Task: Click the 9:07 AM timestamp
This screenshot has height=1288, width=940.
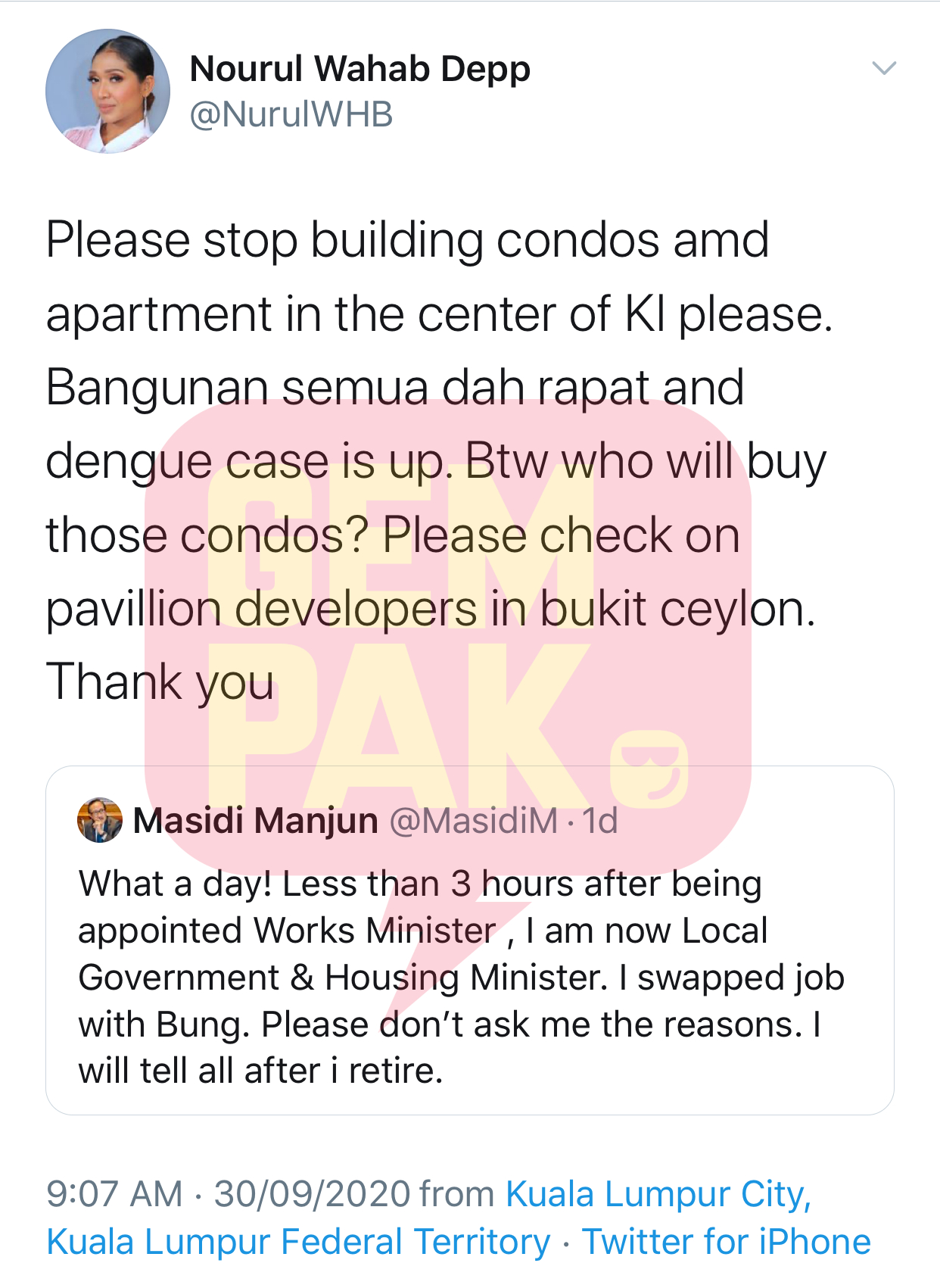Action: (115, 1194)
